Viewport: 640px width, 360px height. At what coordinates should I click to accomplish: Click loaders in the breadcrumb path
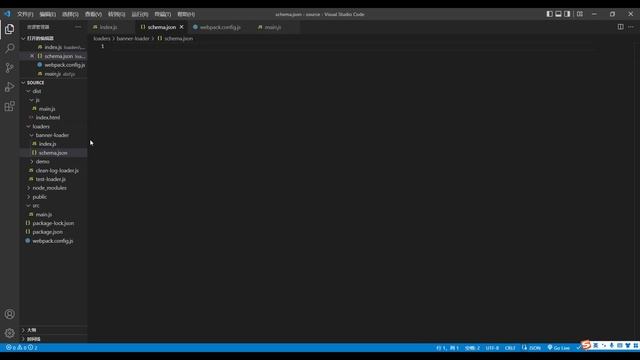coord(102,38)
